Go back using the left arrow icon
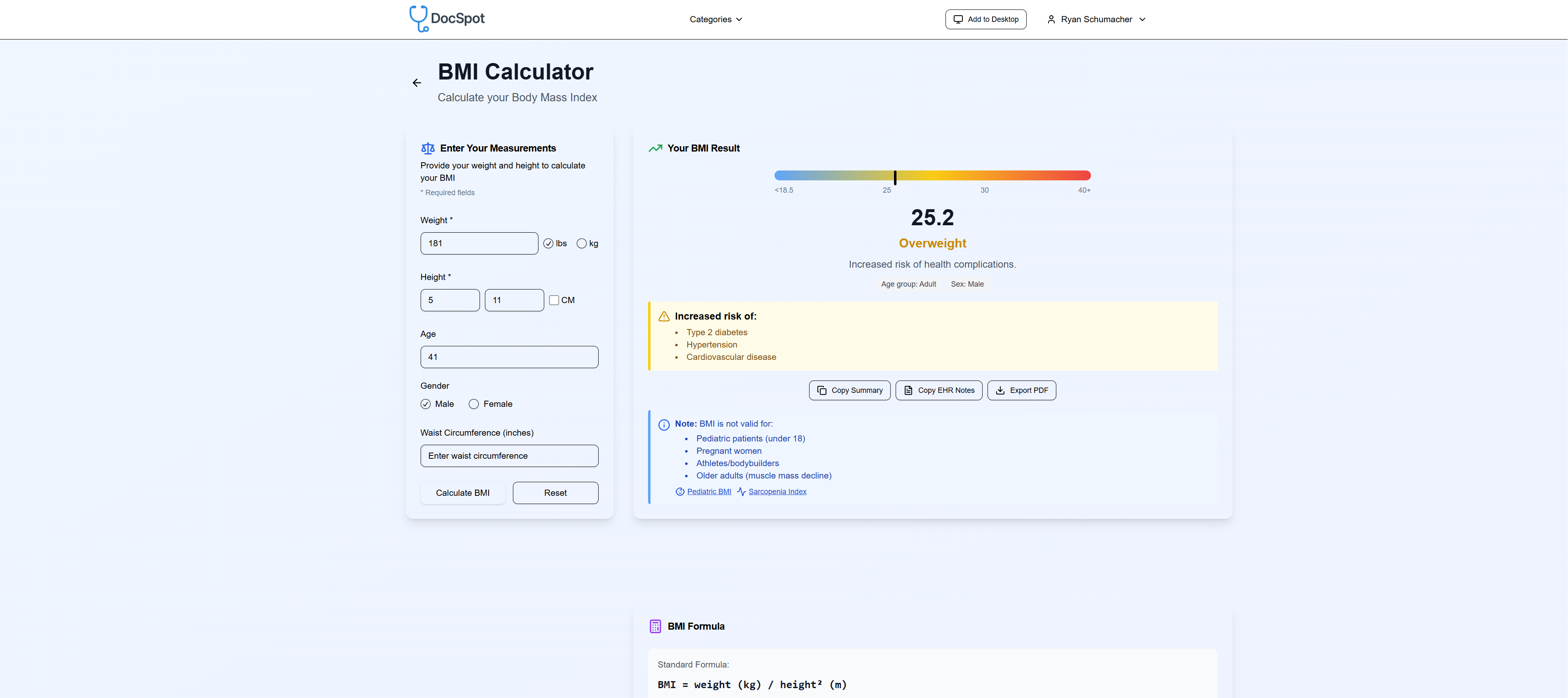Viewport: 1568px width, 698px height. tap(417, 83)
